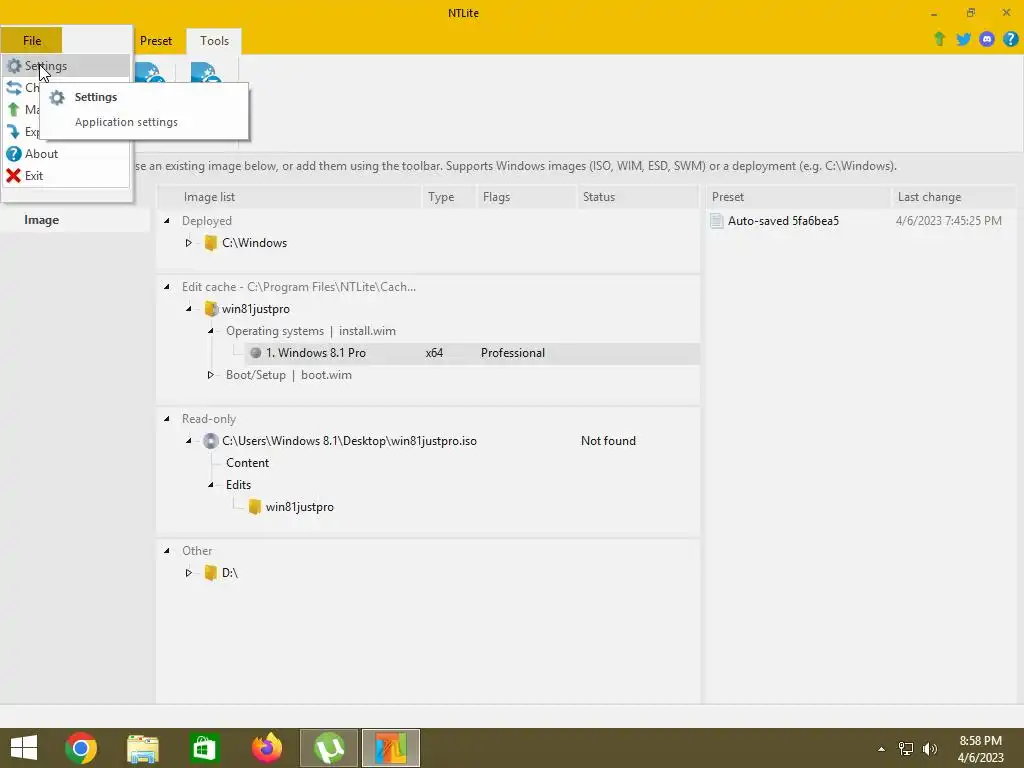Switch to the Preset tab
Image resolution: width=1024 pixels, height=768 pixels.
pos(155,40)
